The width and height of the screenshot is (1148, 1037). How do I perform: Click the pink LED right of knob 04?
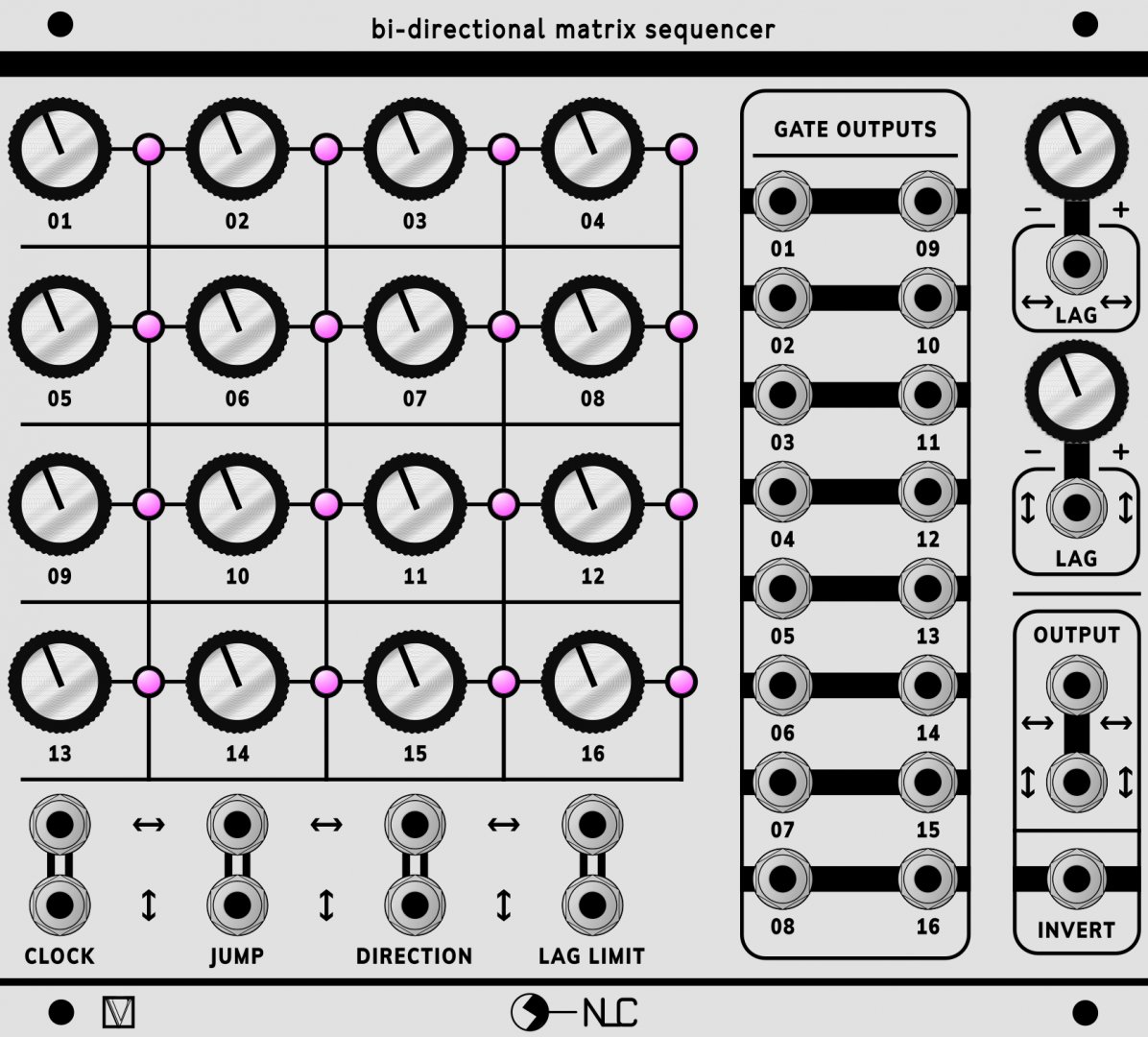(681, 150)
